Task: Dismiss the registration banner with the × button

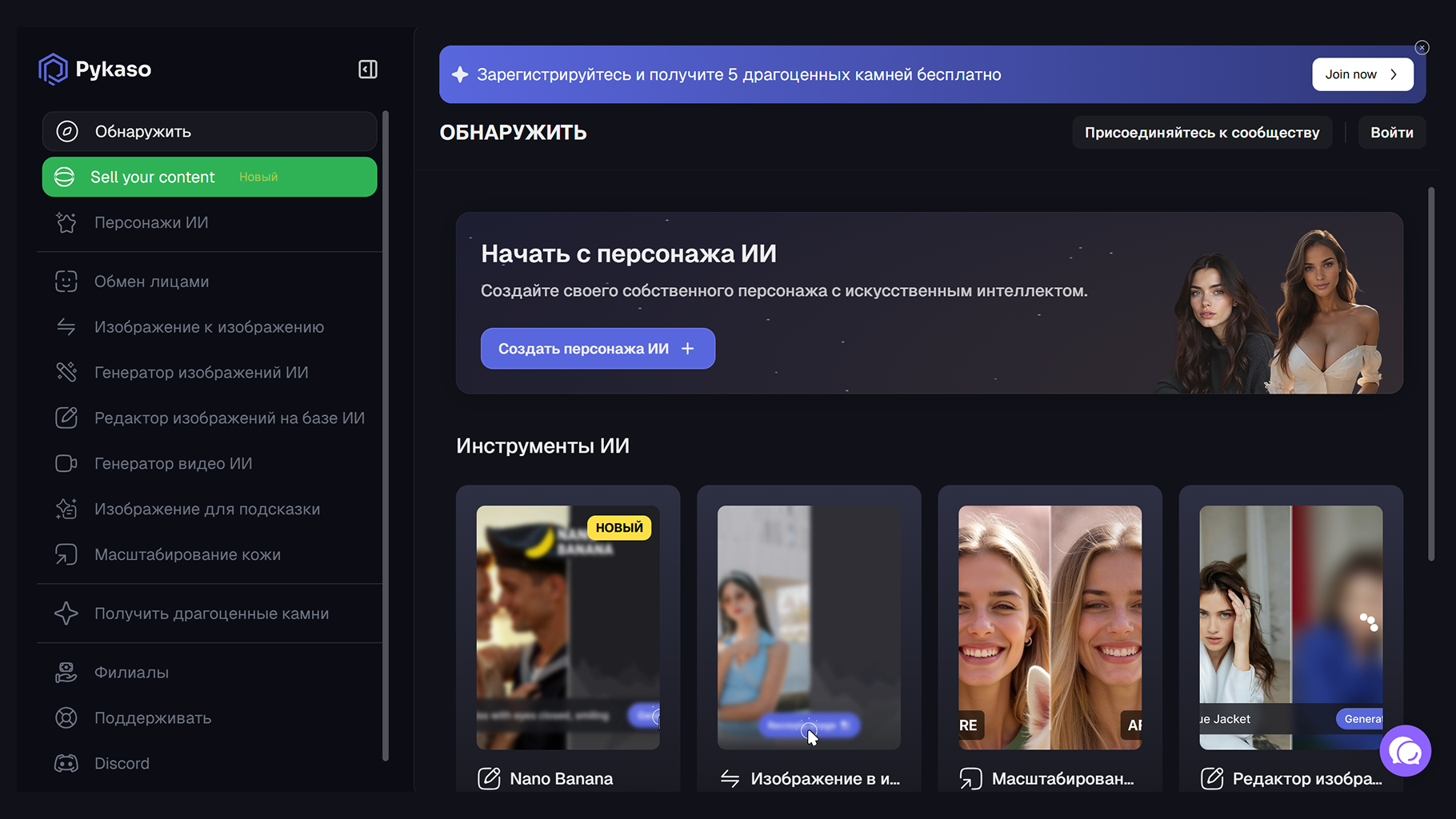Action: click(1422, 47)
